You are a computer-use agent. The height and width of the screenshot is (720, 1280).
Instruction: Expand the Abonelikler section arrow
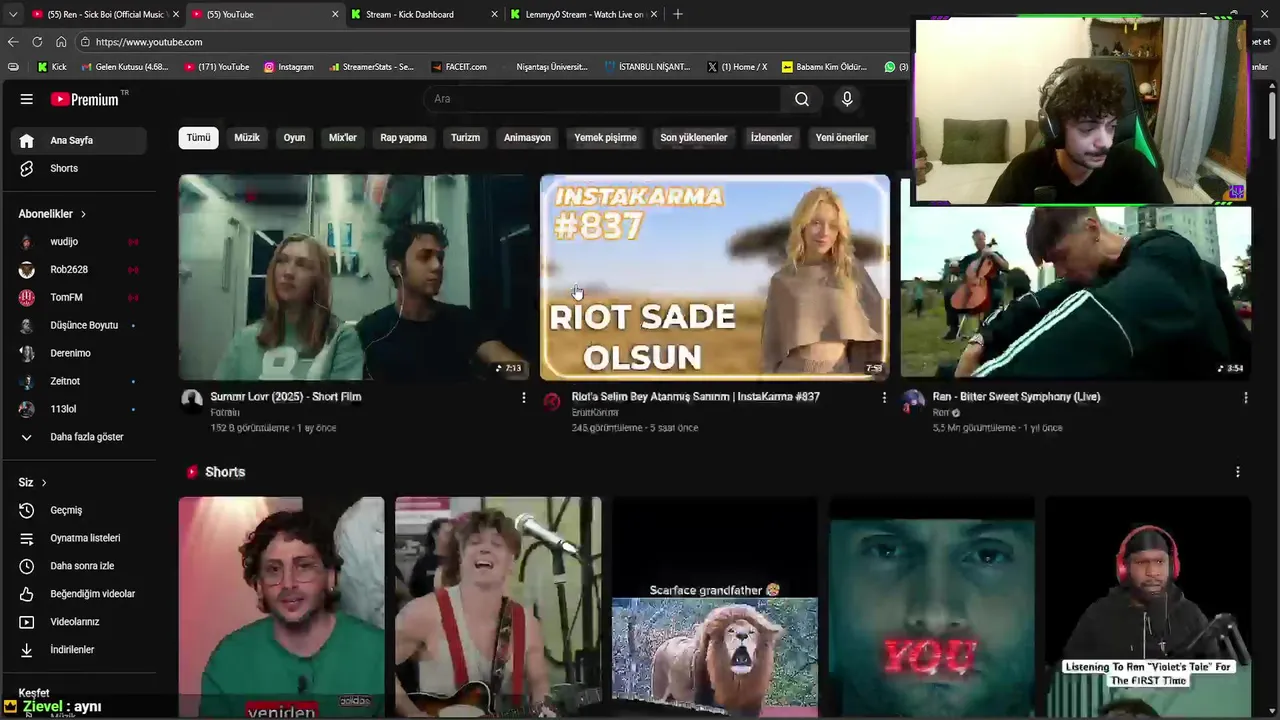click(x=84, y=214)
